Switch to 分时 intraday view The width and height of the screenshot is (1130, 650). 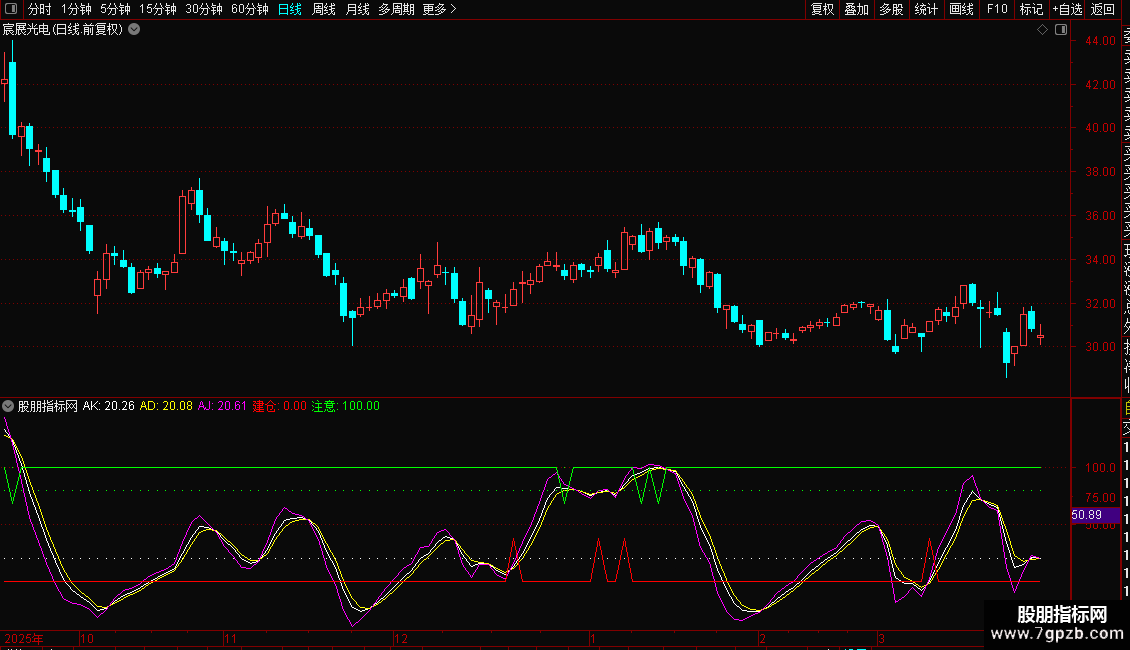coord(40,9)
